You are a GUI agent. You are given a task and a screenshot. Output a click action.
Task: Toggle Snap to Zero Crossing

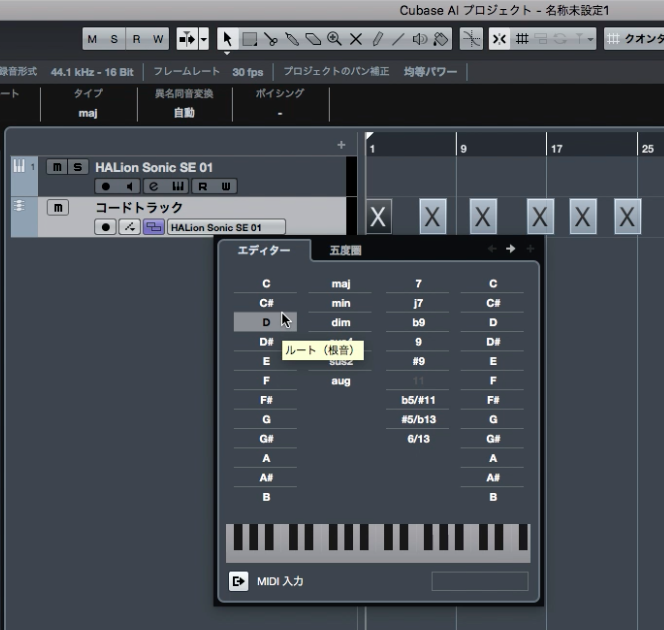tap(471, 39)
